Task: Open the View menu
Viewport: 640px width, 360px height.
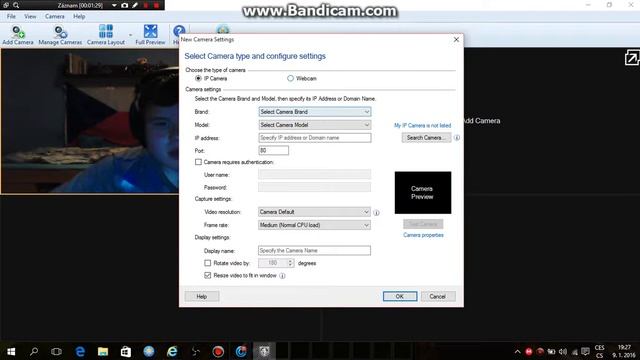Action: tap(30, 16)
